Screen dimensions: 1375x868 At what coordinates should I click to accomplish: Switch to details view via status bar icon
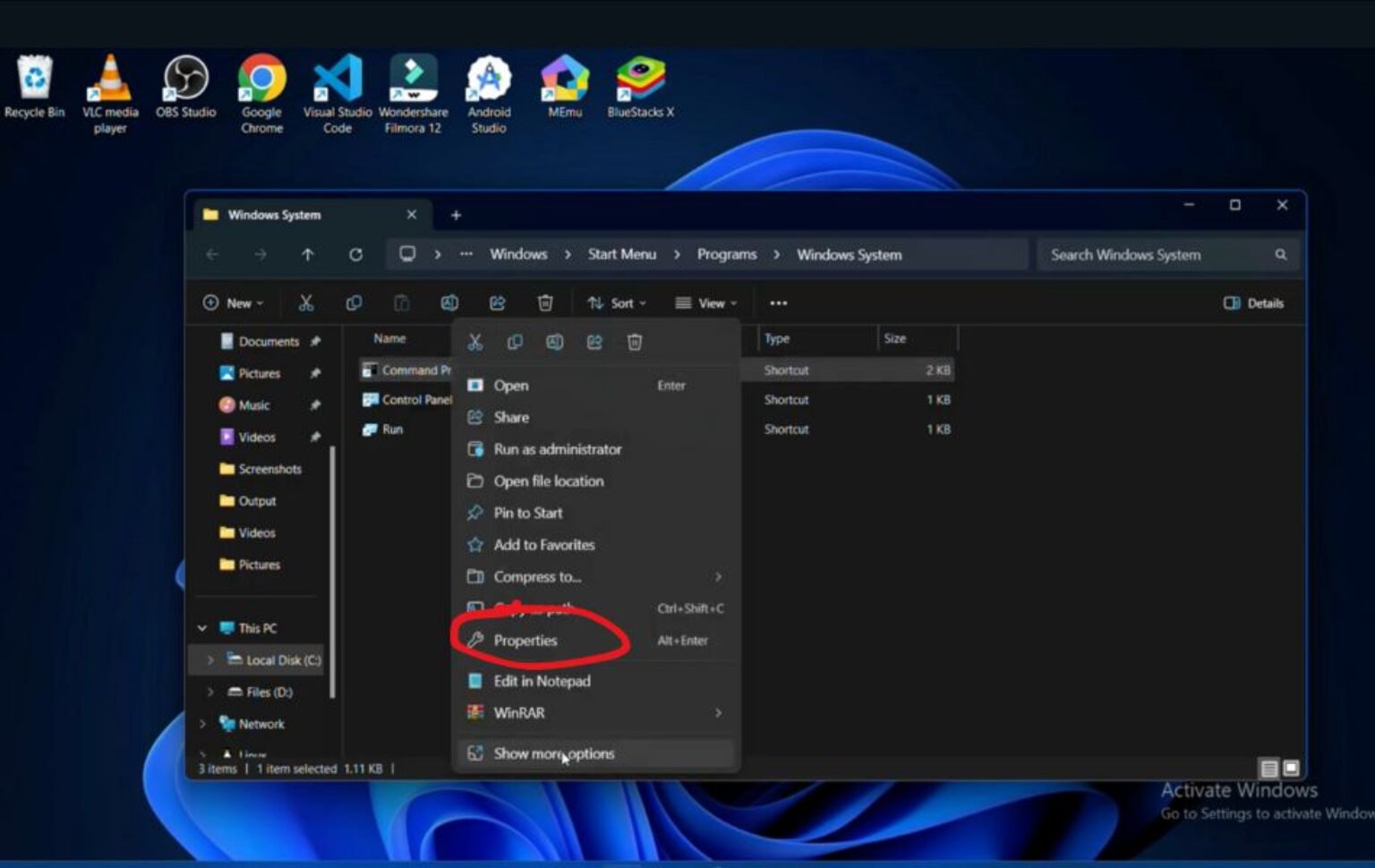coord(1269,768)
